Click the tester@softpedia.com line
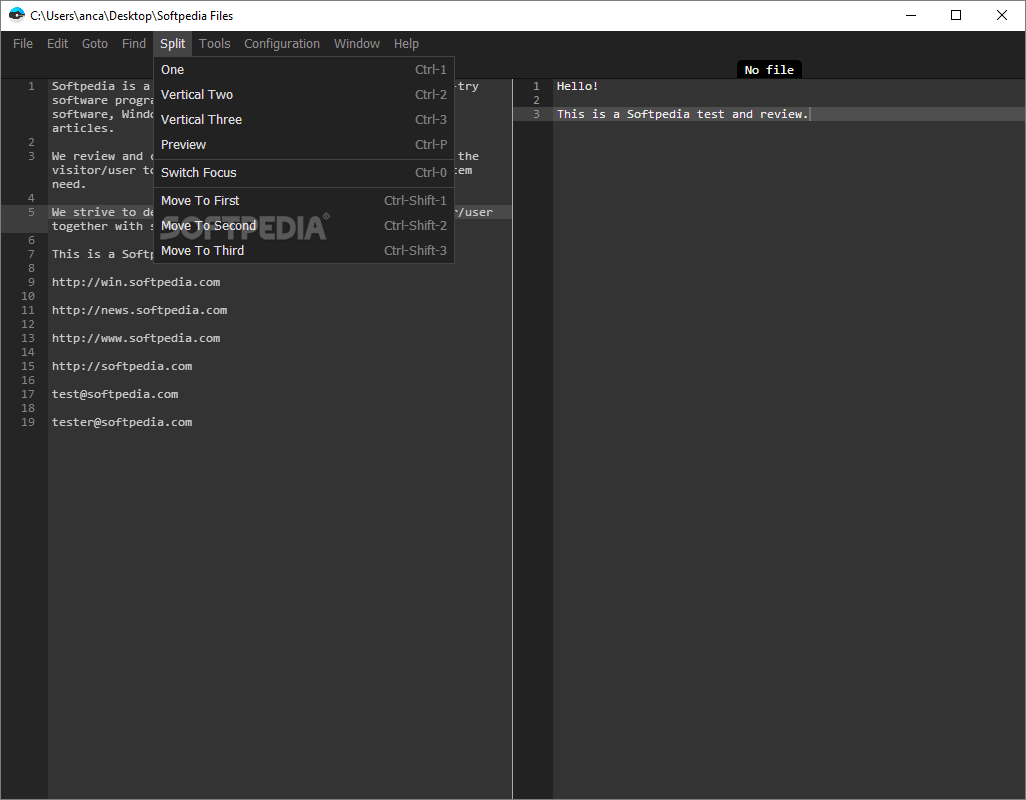Screen dimensions: 1026x800 [x=122, y=422]
